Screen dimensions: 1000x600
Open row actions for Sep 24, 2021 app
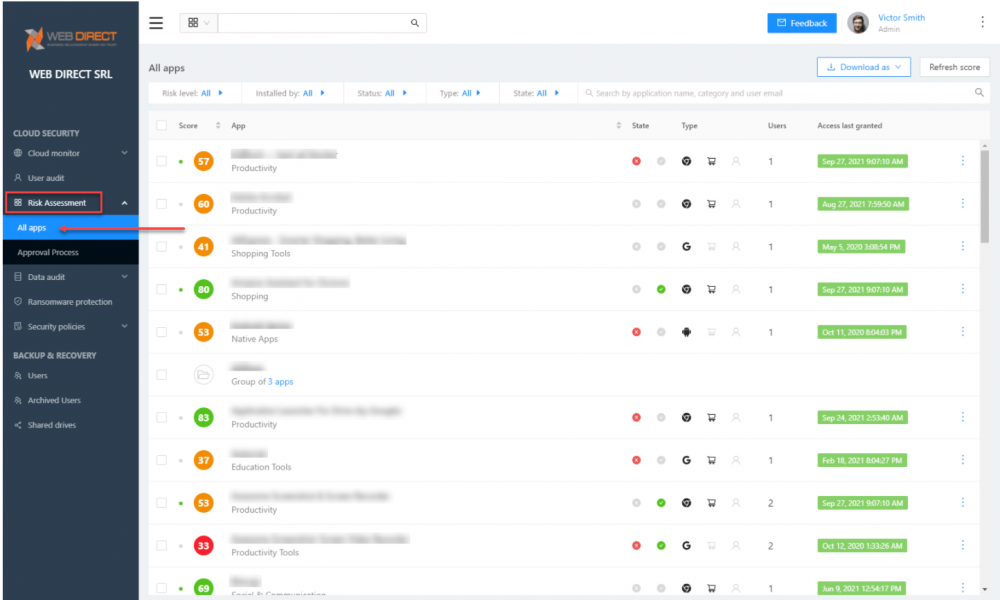[963, 417]
